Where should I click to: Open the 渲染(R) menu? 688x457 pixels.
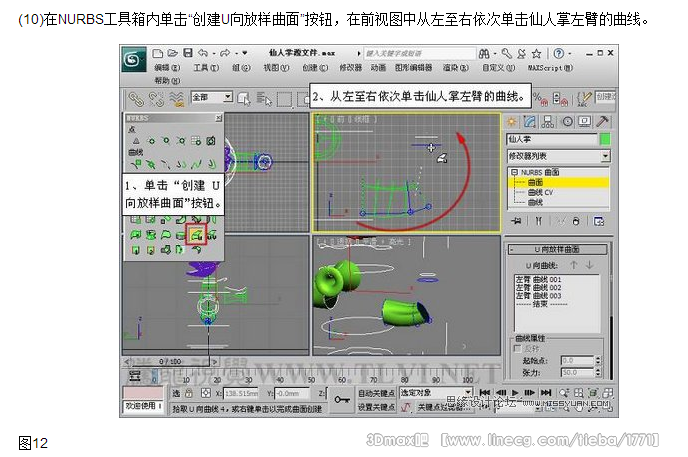455,68
